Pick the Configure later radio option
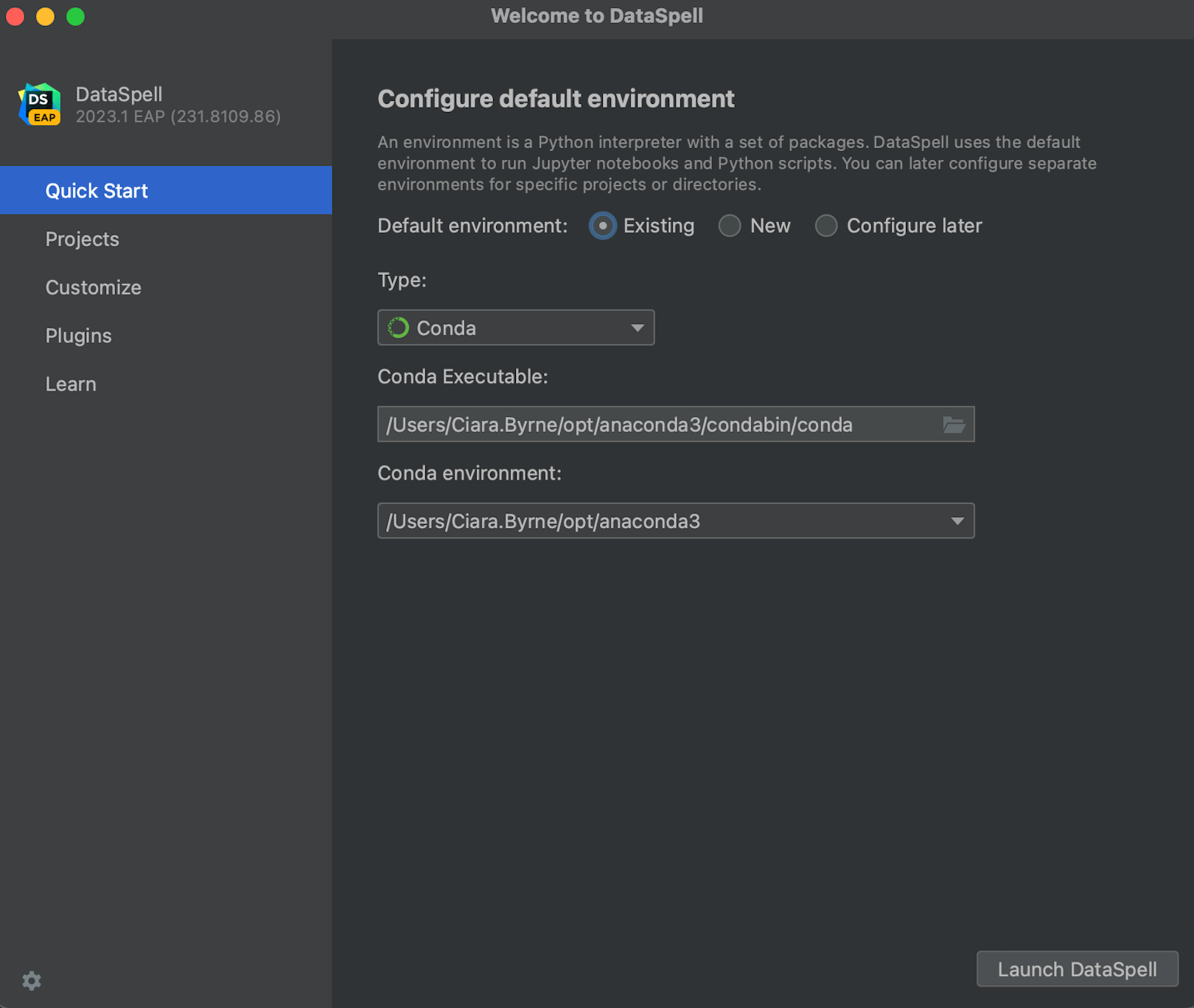This screenshot has width=1194, height=1008. click(x=826, y=226)
